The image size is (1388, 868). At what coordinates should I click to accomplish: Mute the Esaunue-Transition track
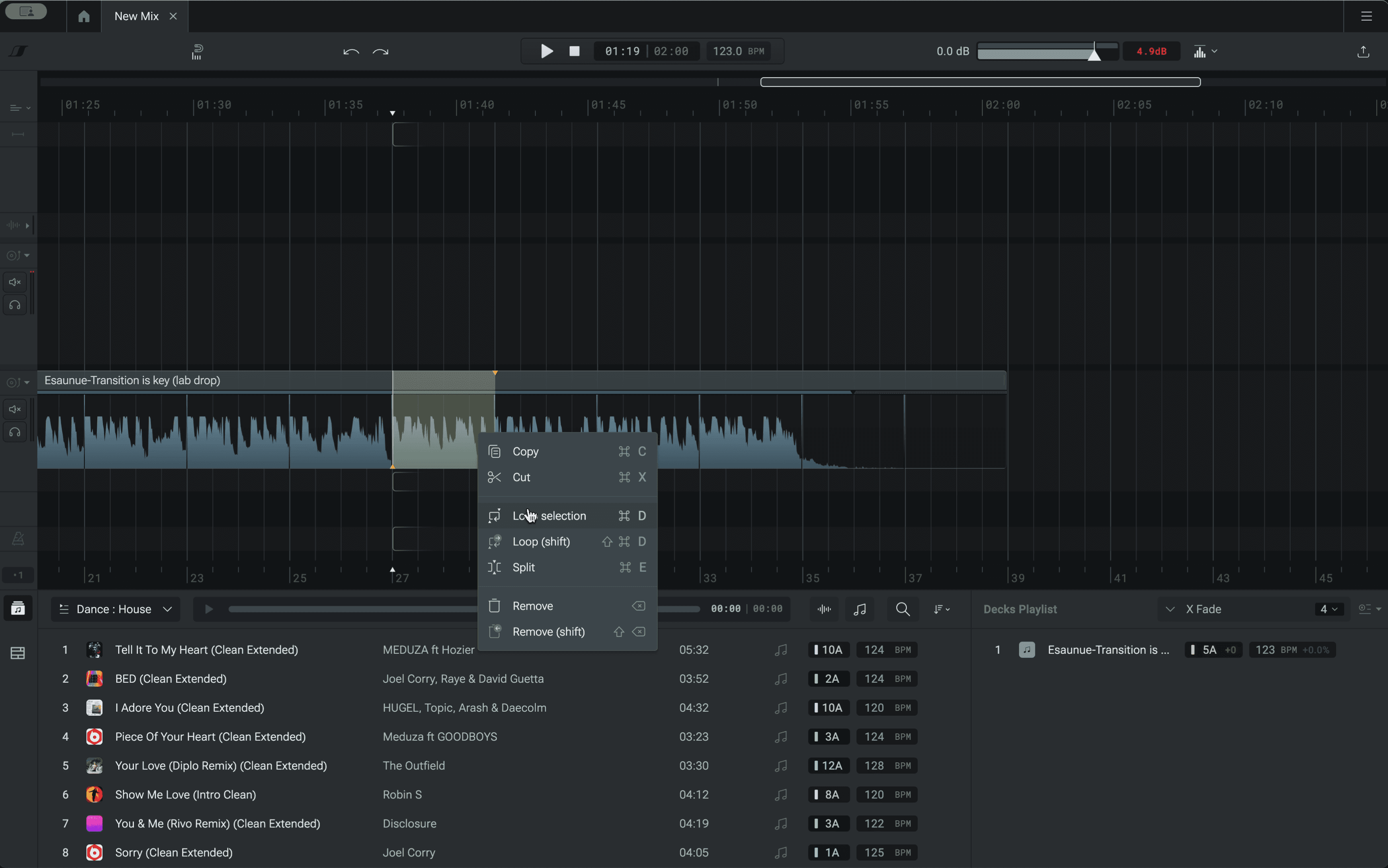[x=15, y=409]
